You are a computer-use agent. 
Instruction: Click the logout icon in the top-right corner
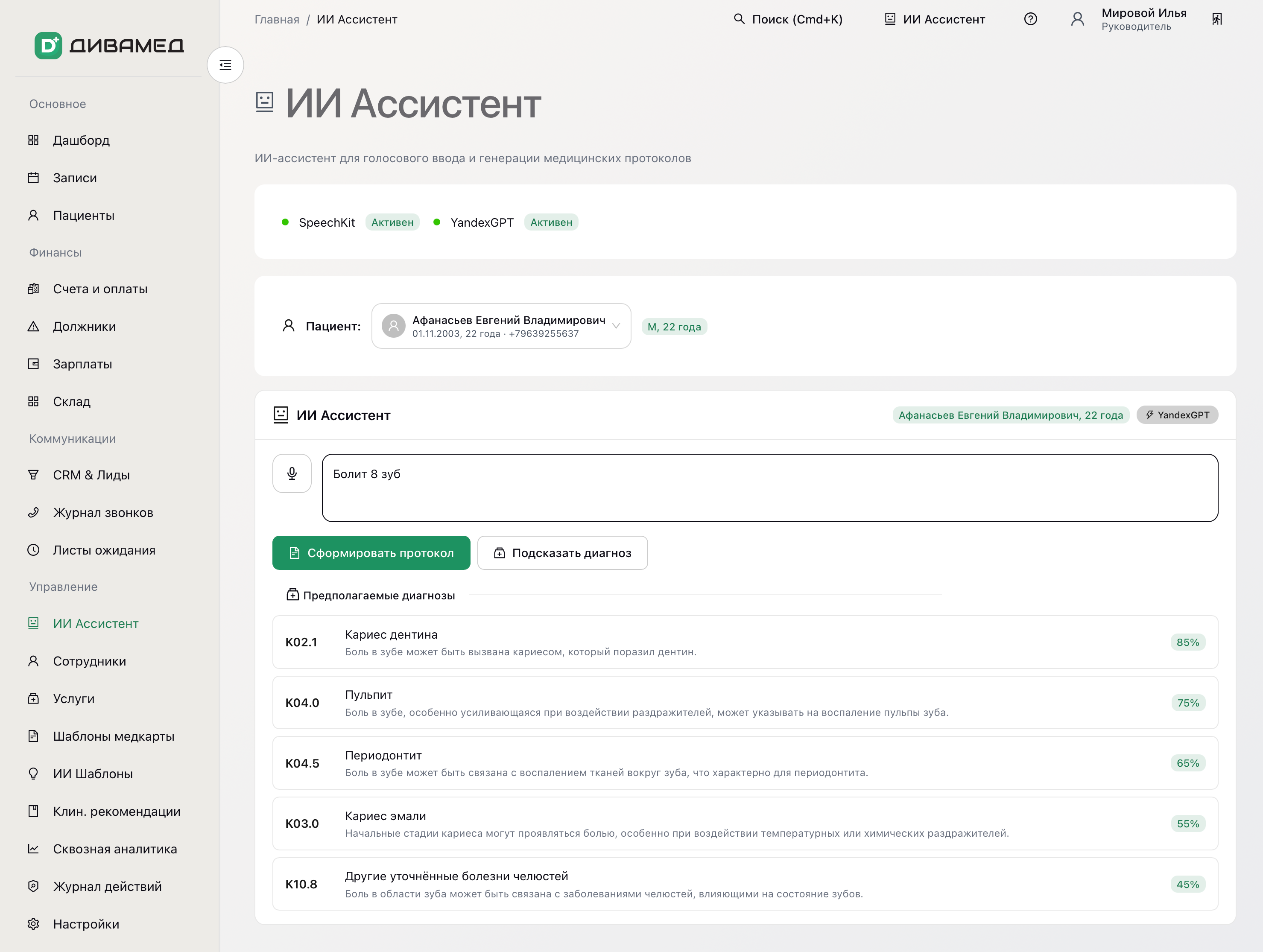point(1217,19)
